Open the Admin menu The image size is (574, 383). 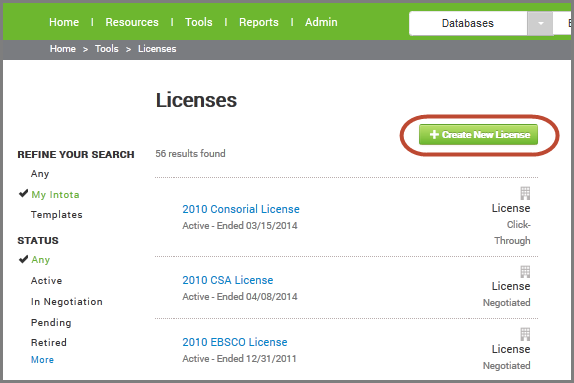coord(321,22)
